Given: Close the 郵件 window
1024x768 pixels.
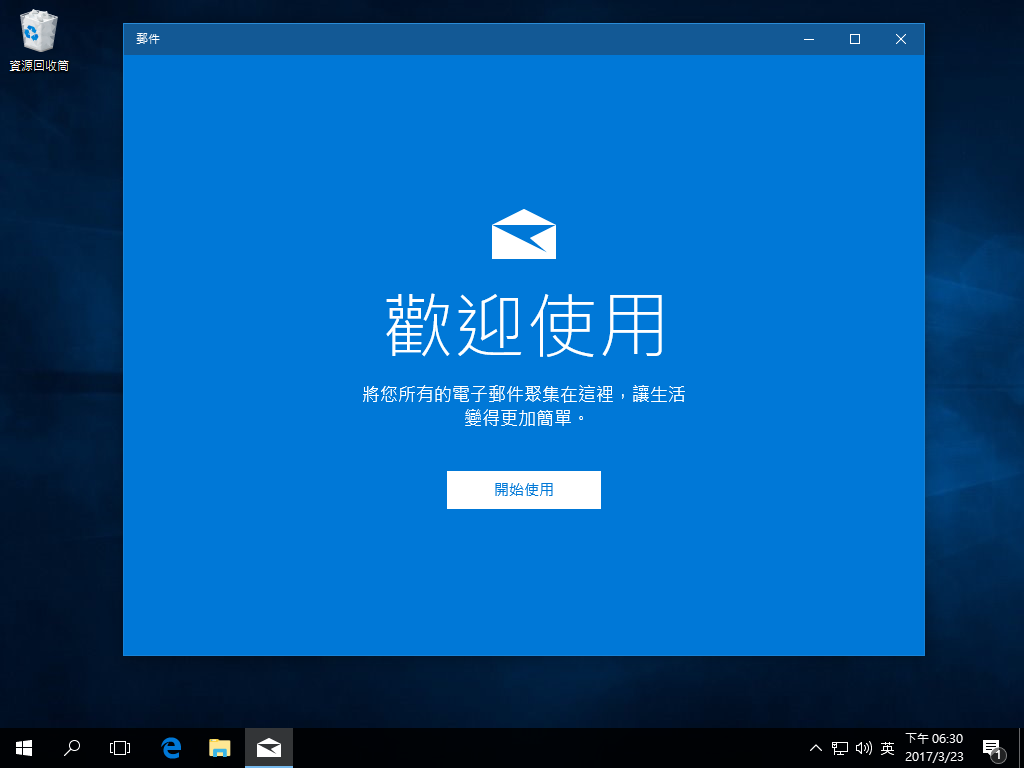Looking at the screenshot, I should point(901,39).
